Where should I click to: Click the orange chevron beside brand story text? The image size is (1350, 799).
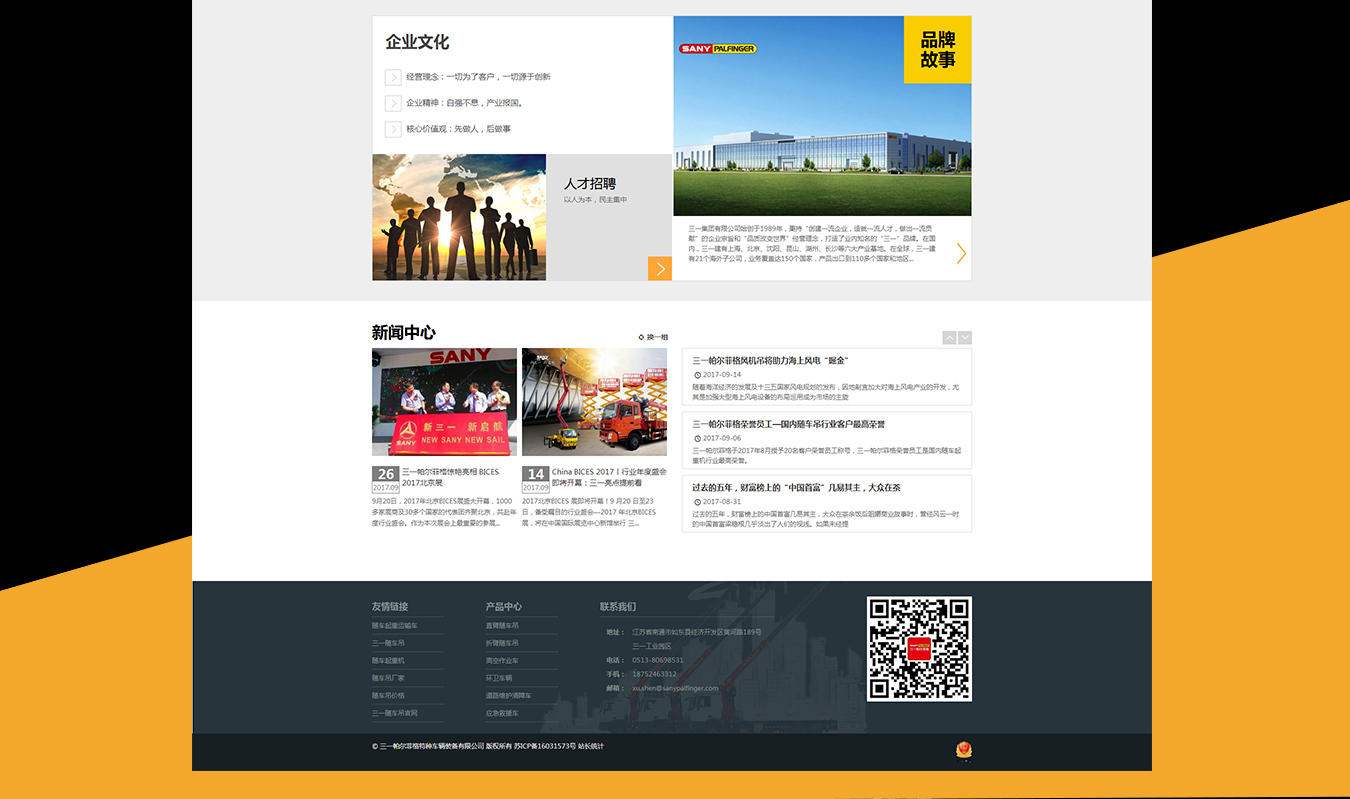click(x=961, y=253)
